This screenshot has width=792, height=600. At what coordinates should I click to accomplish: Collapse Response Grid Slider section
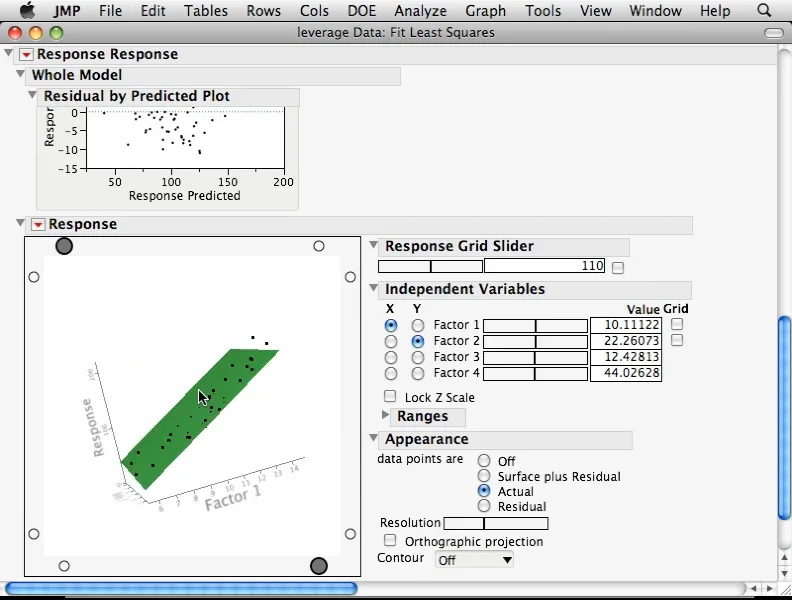tap(373, 245)
